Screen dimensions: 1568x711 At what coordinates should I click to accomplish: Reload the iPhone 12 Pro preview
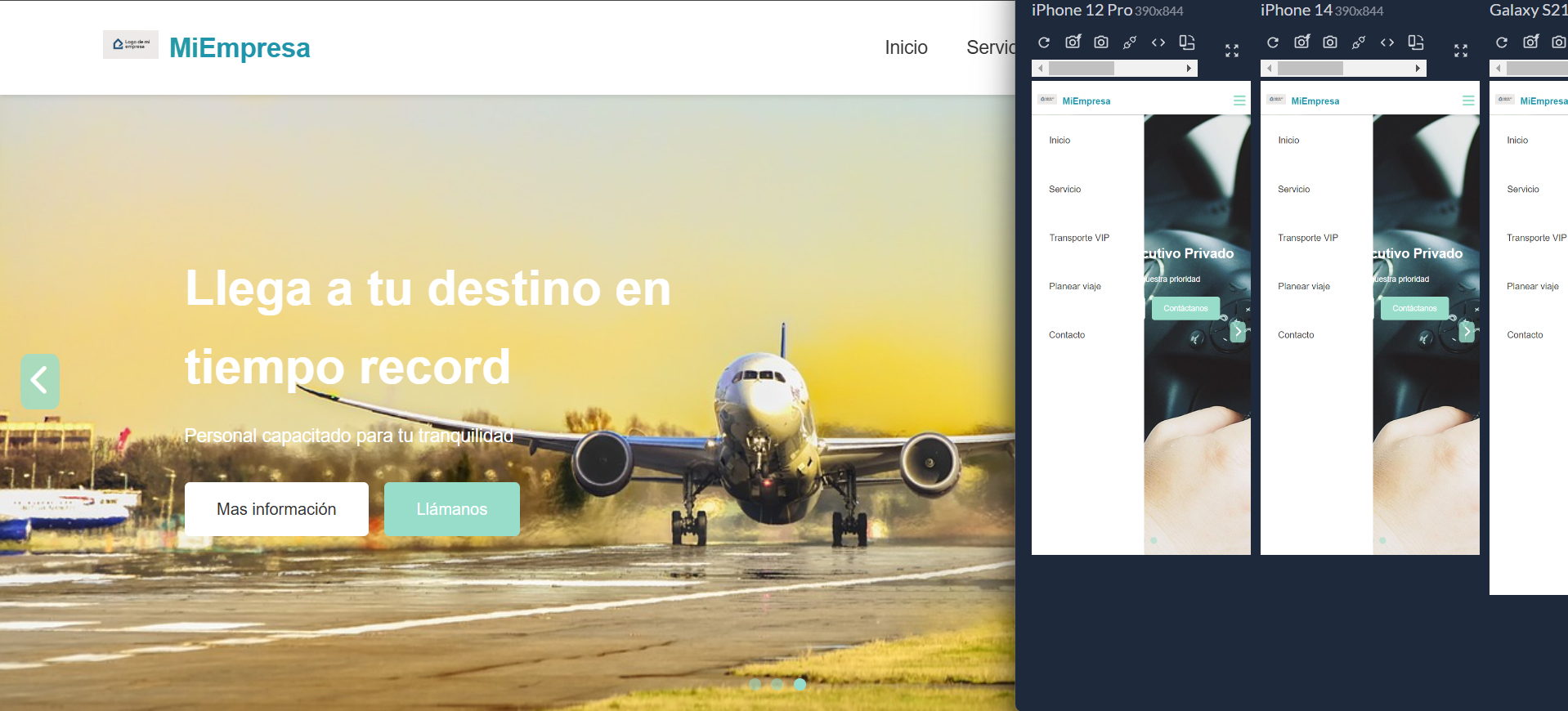click(x=1044, y=42)
